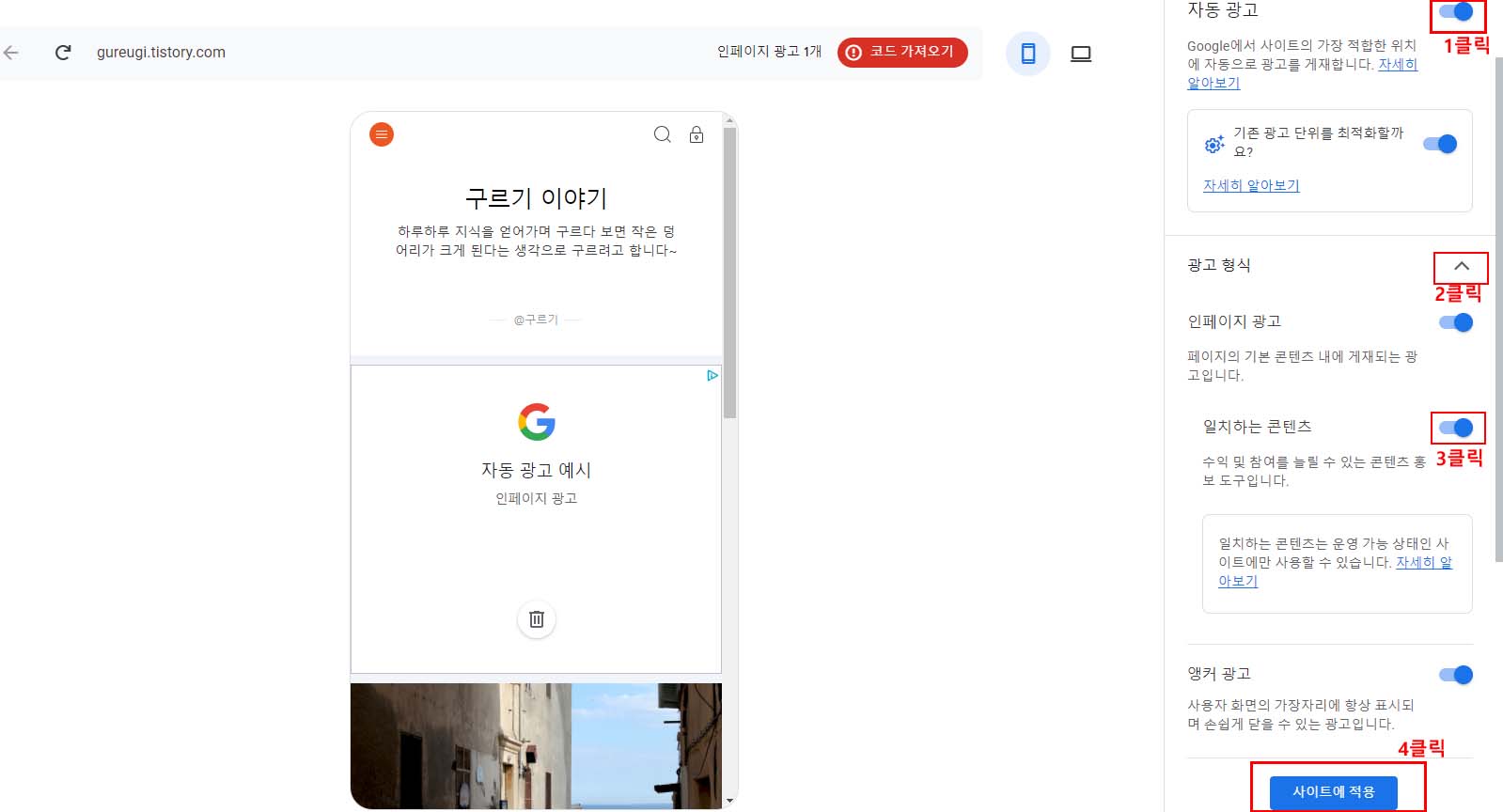Toggle 기존 광고 단위를 최적화할까요 switch
Viewport: 1503px width, 812px height.
coord(1440,144)
